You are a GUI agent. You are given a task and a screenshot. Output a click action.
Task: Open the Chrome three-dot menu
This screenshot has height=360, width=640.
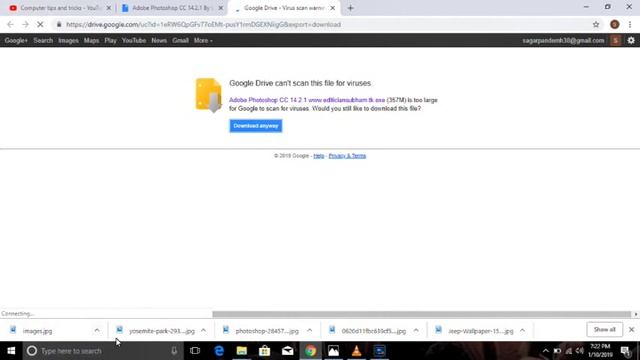(630, 24)
